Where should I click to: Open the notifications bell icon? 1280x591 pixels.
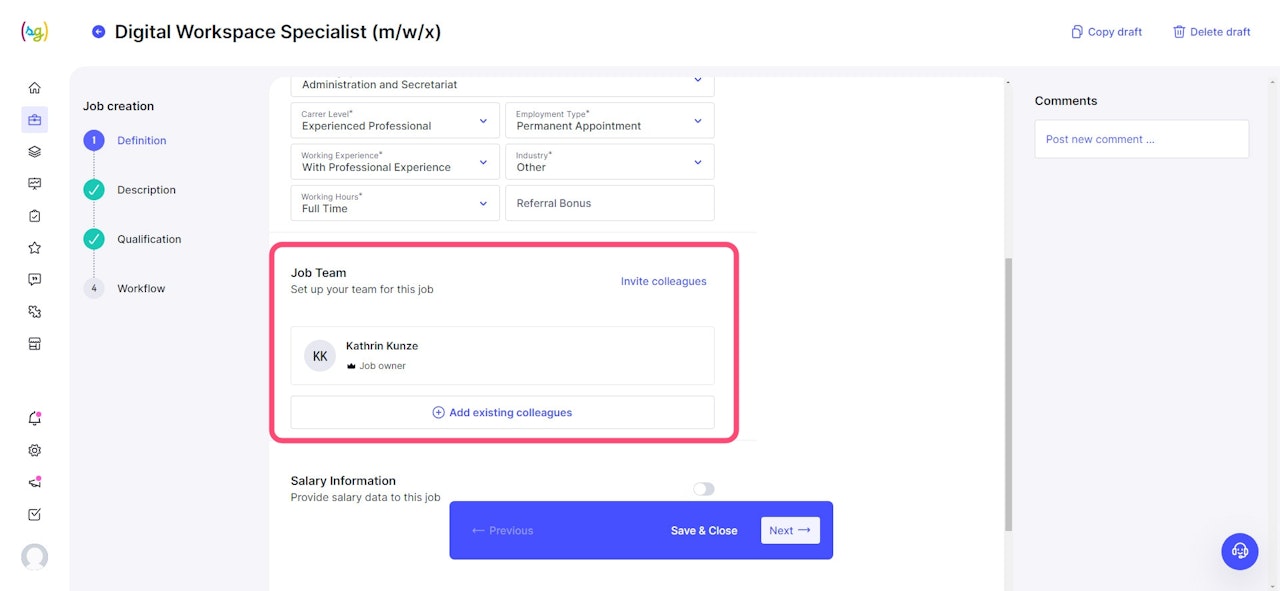(x=34, y=419)
